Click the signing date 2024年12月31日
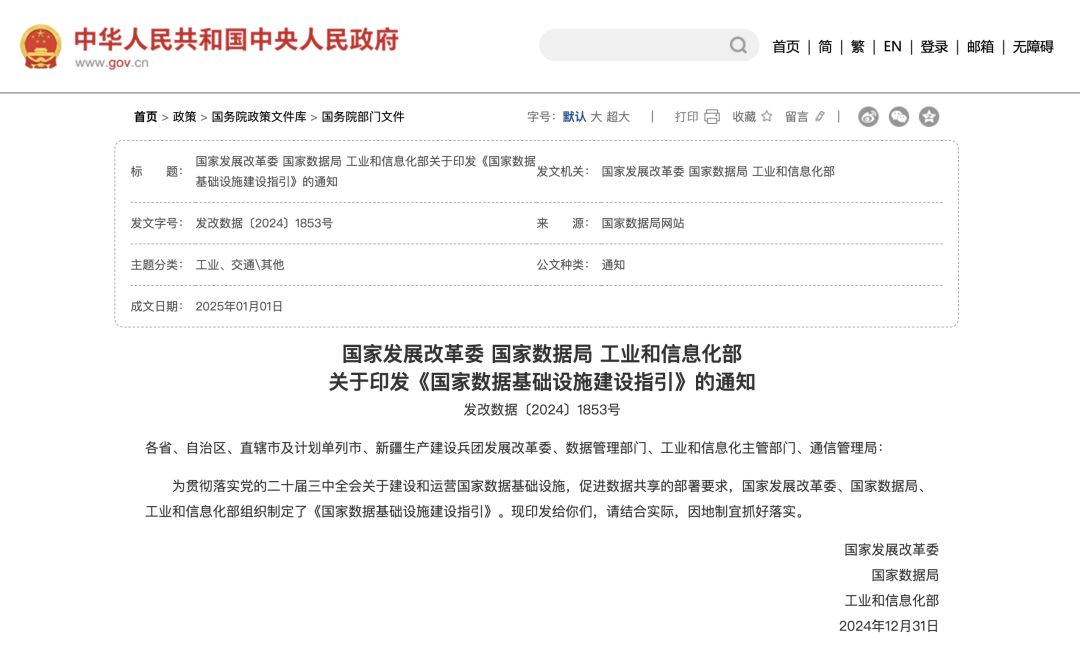The height and width of the screenshot is (649, 1080). [889, 626]
